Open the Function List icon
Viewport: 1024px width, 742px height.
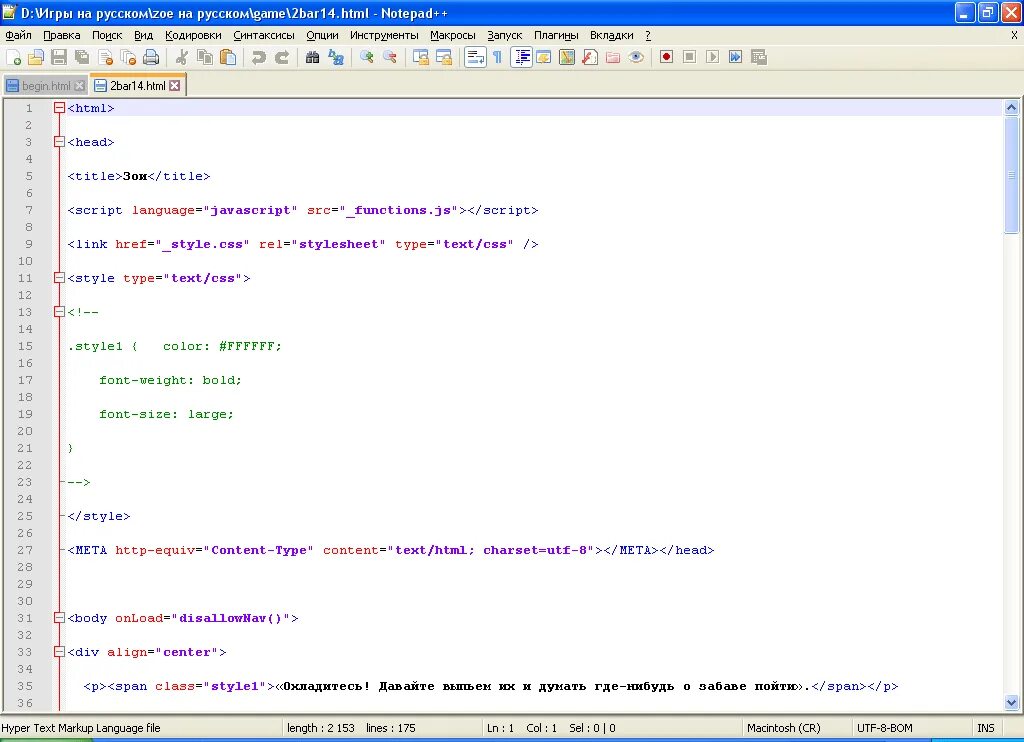coord(590,57)
